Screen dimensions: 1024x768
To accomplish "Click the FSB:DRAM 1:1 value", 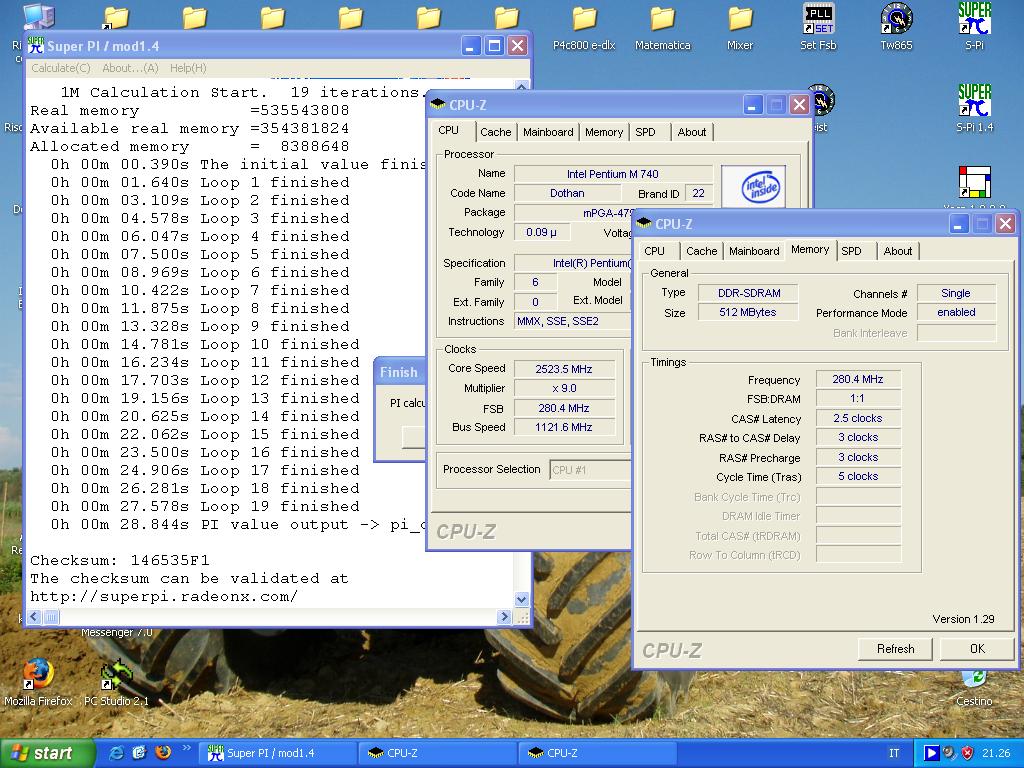I will [857, 398].
